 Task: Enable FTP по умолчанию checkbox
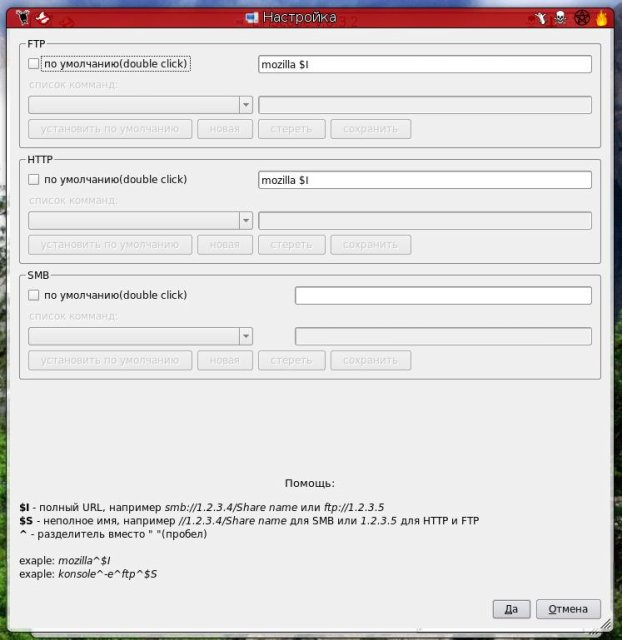click(33, 64)
